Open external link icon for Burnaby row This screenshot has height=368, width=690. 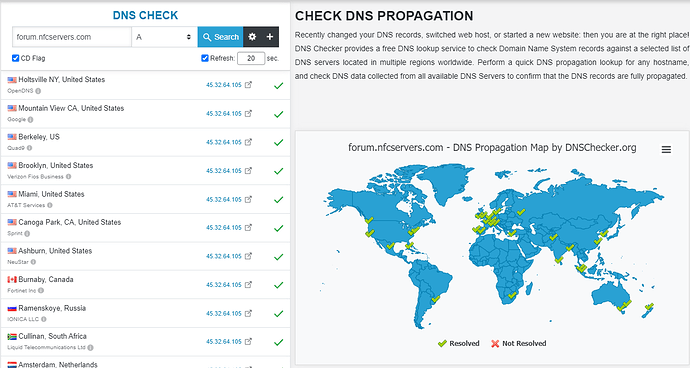click(248, 284)
